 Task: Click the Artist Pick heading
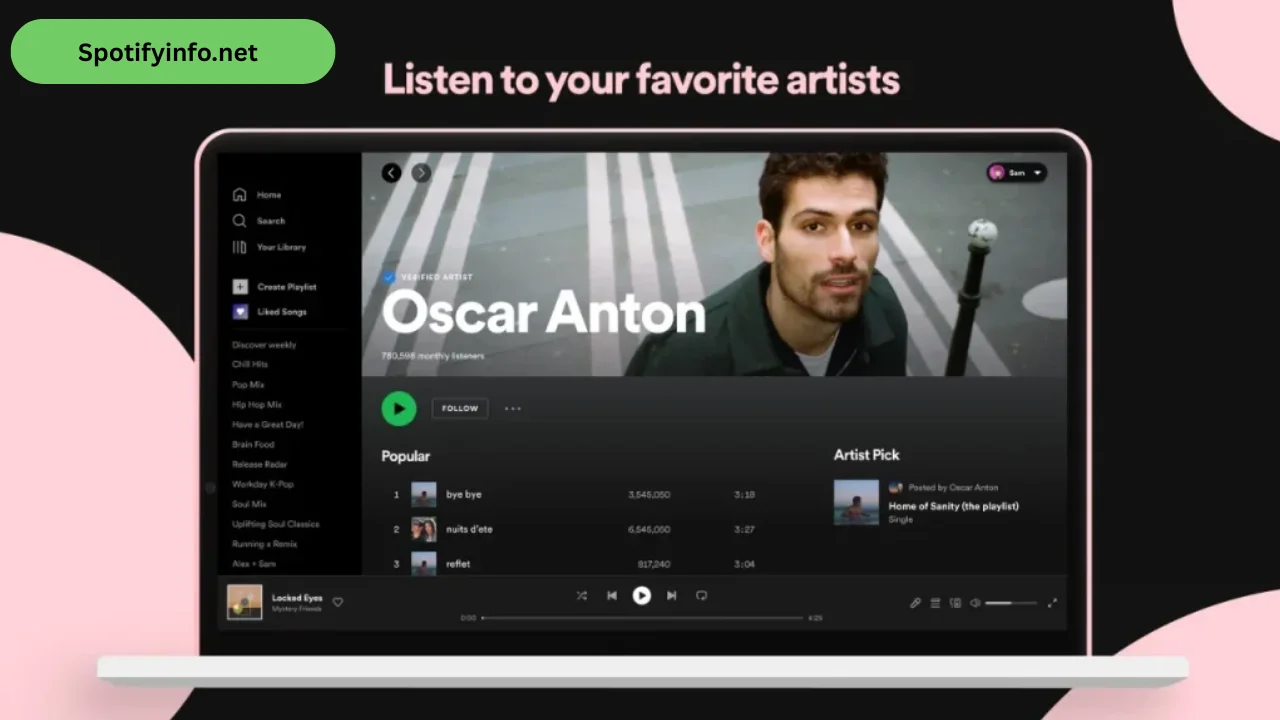point(867,455)
